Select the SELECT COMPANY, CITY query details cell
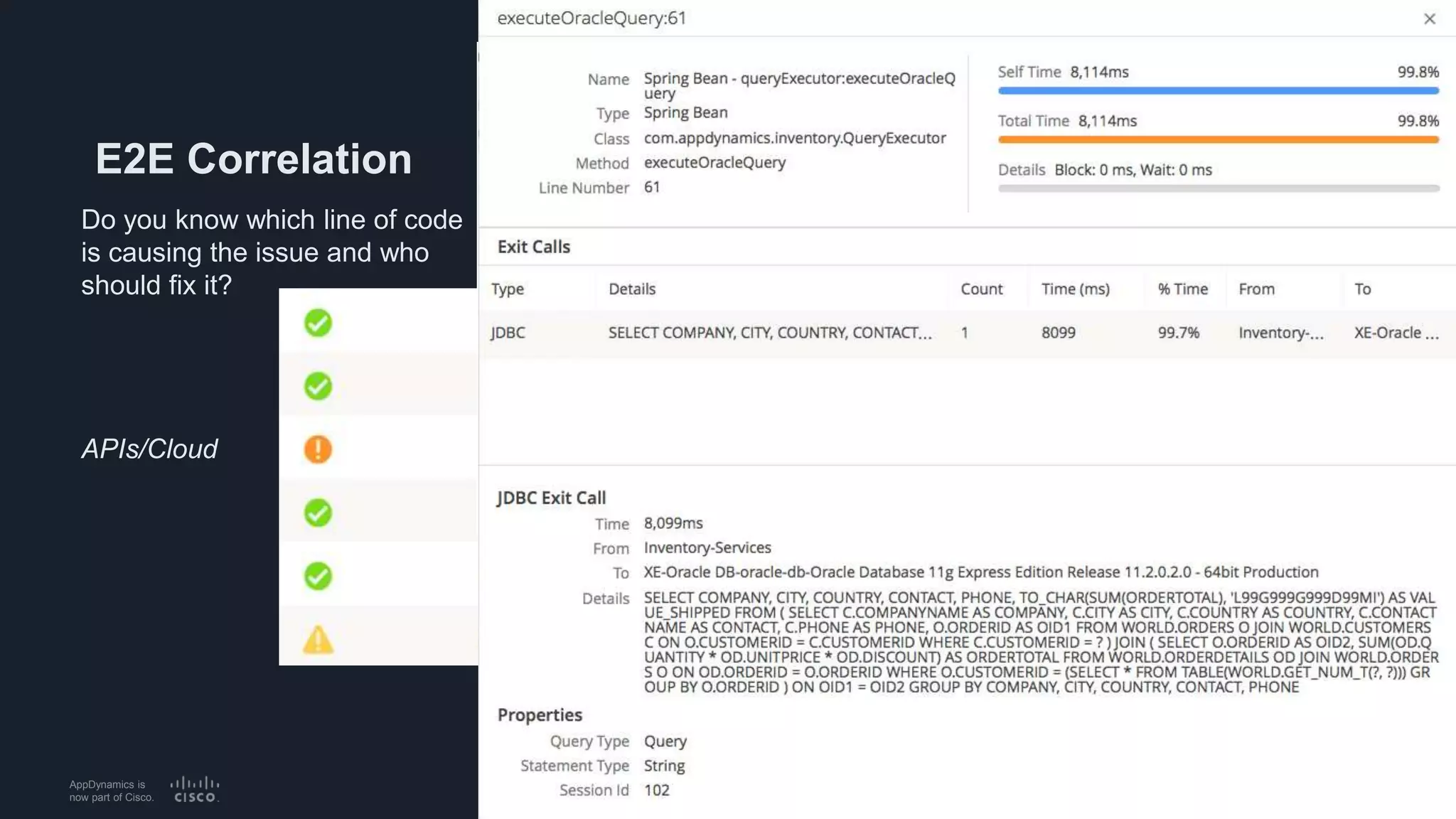Screen dimensions: 1456x819 [770, 333]
